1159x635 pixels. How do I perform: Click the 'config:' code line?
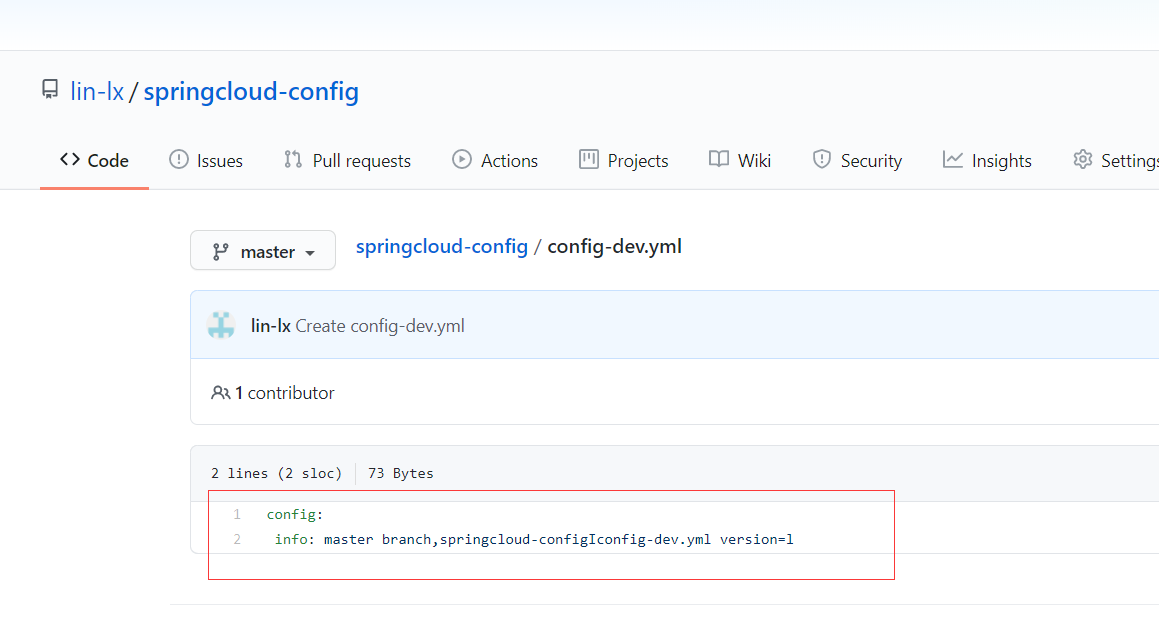pyautogui.click(x=295, y=514)
